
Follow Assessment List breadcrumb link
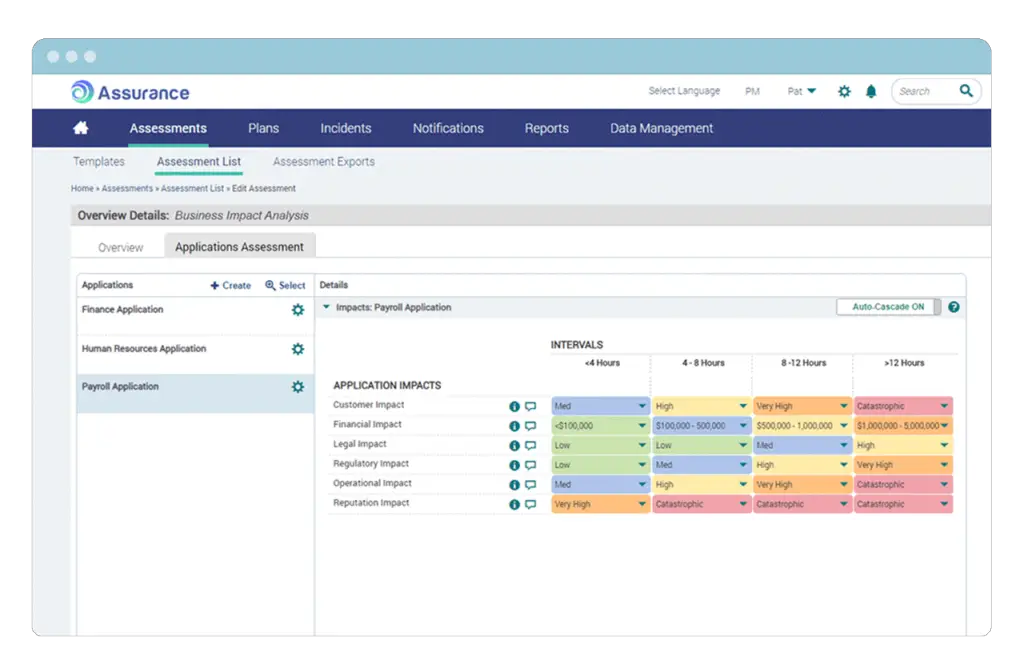click(x=193, y=189)
